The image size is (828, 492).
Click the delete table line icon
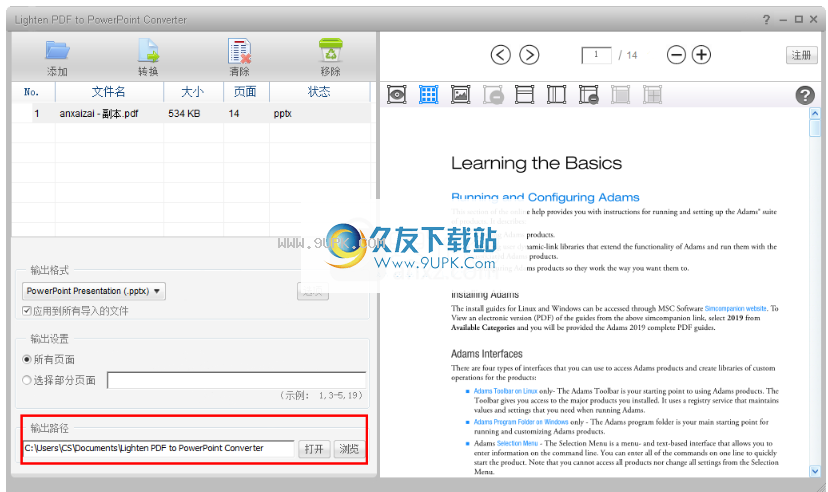pyautogui.click(x=588, y=95)
